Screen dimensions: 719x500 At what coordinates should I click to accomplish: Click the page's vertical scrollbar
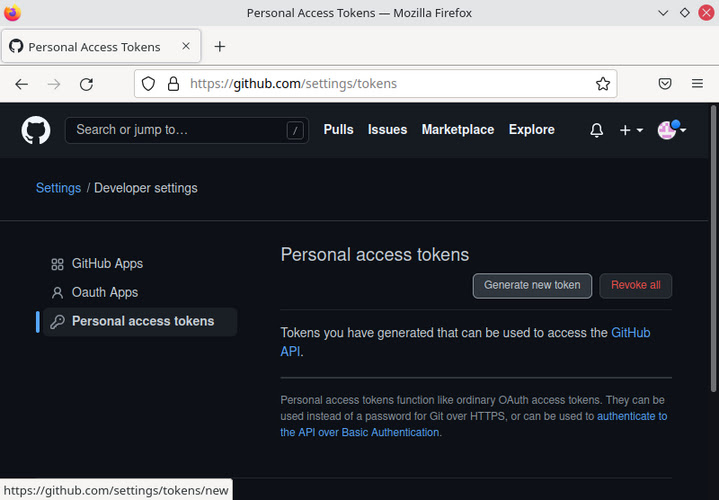[713, 250]
